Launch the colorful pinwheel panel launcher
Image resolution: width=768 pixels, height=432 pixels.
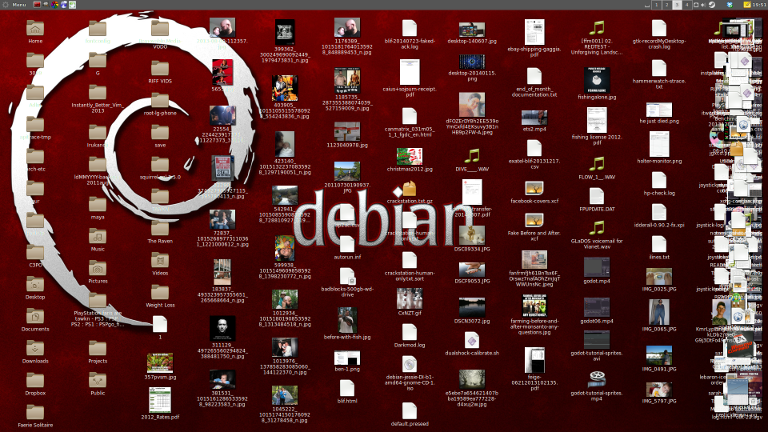[55, 4]
